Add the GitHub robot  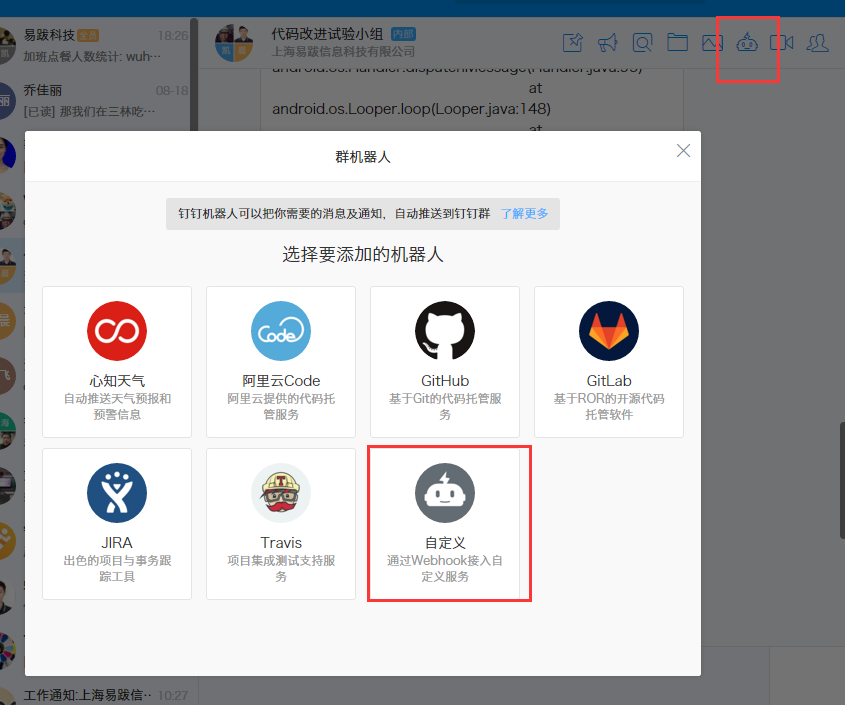tap(445, 361)
